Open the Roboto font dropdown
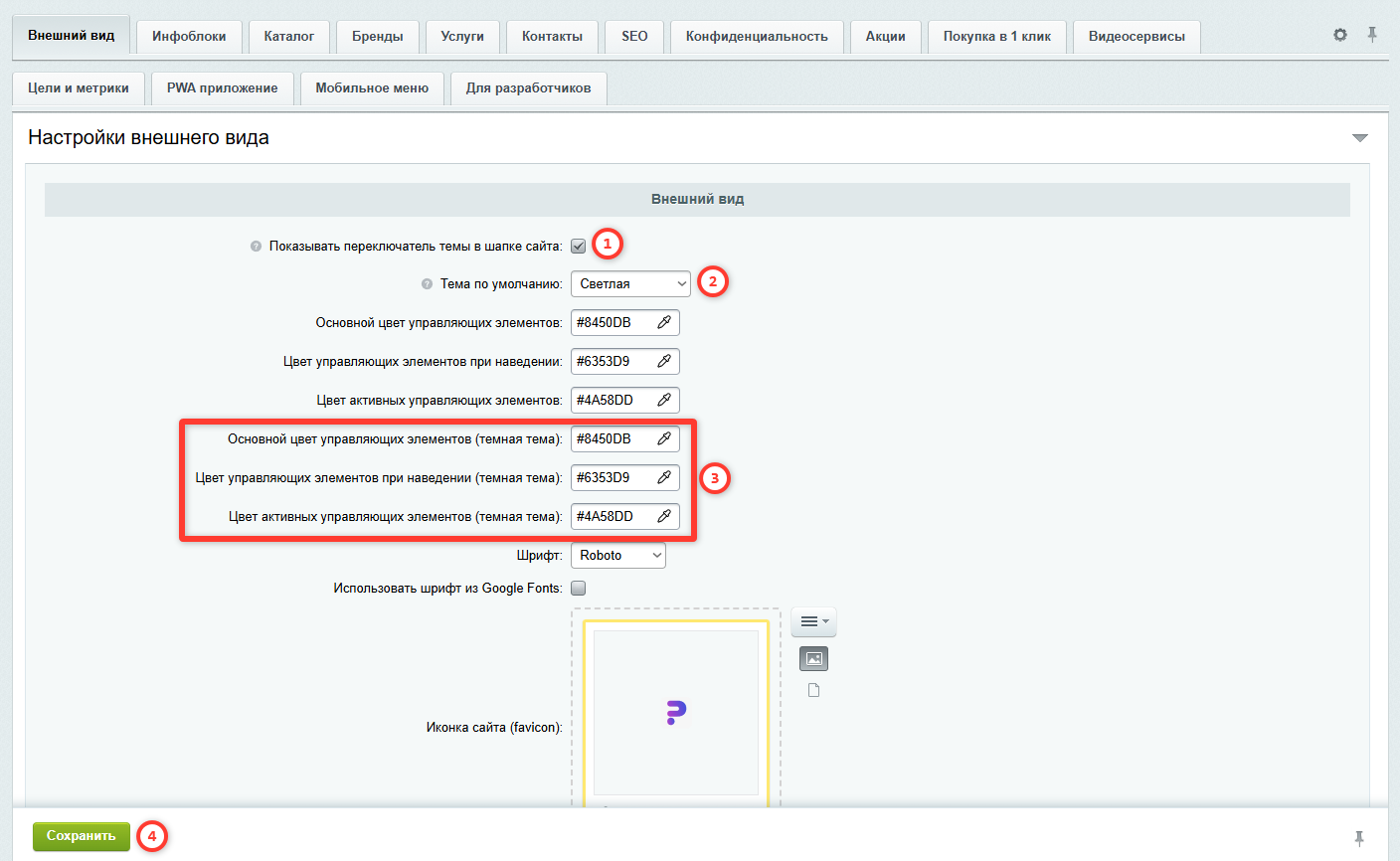The image size is (1400, 861). [618, 555]
